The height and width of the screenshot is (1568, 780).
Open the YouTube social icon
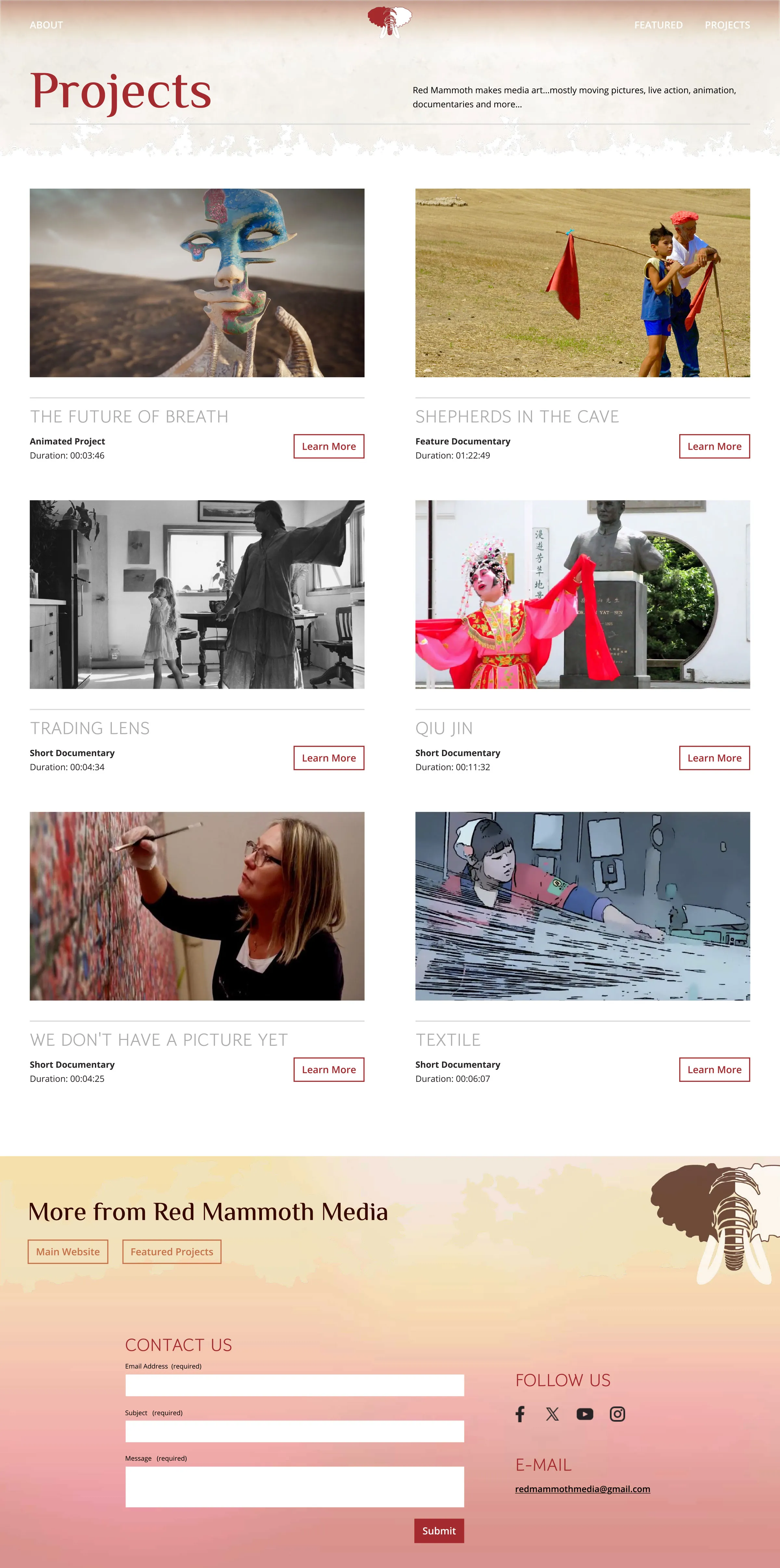(585, 1414)
